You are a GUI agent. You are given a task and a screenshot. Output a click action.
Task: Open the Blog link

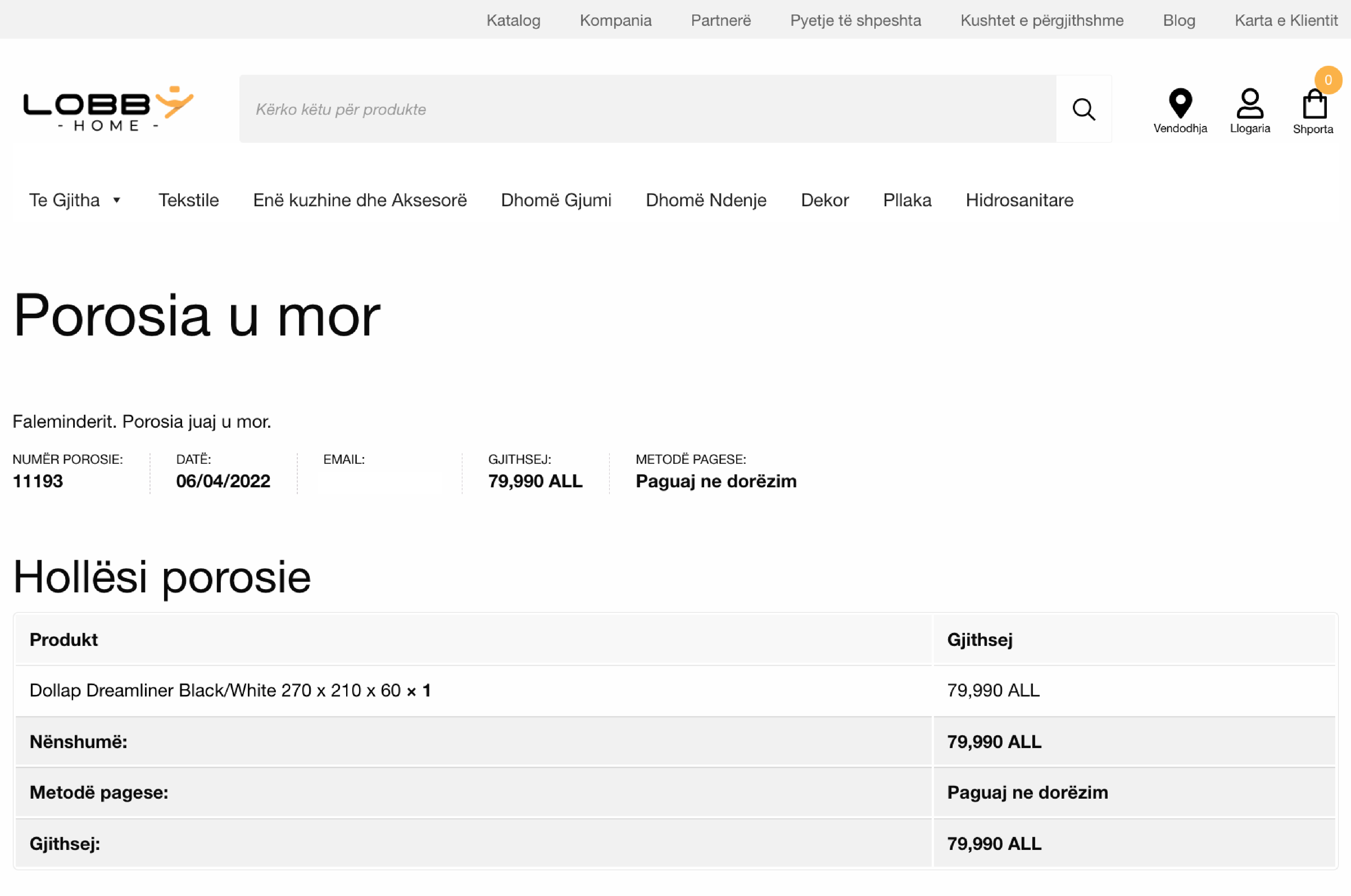pos(1179,20)
